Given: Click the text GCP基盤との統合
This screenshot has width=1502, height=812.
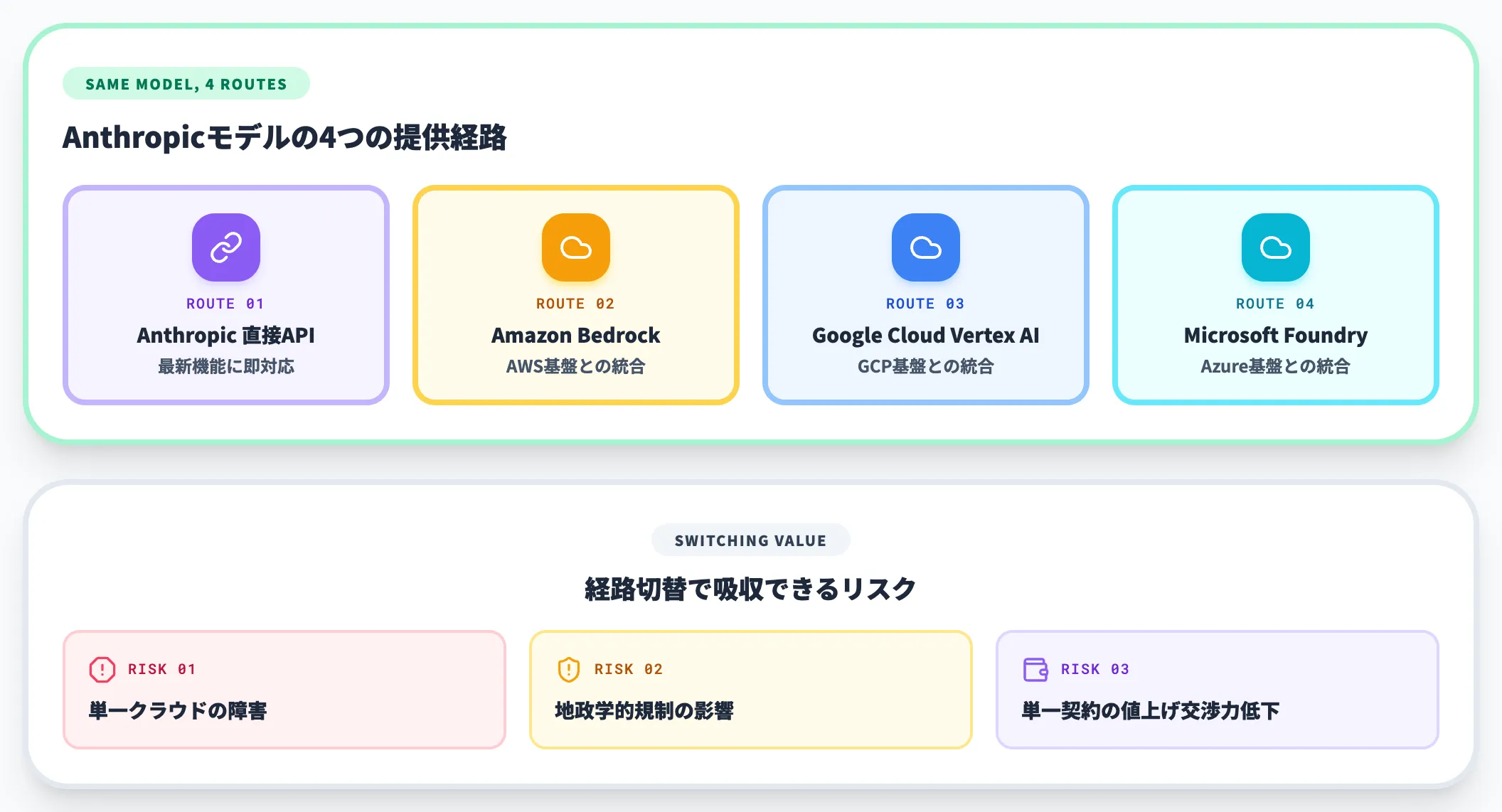Looking at the screenshot, I should 926,366.
